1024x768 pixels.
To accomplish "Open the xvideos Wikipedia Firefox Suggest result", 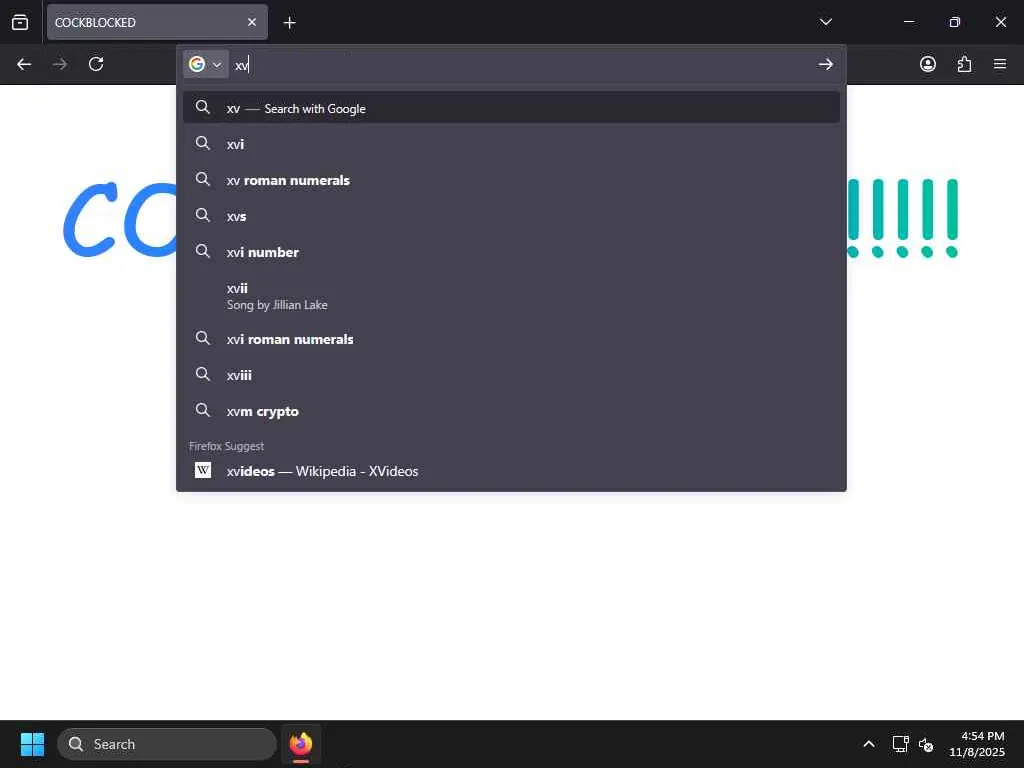I will pos(511,471).
